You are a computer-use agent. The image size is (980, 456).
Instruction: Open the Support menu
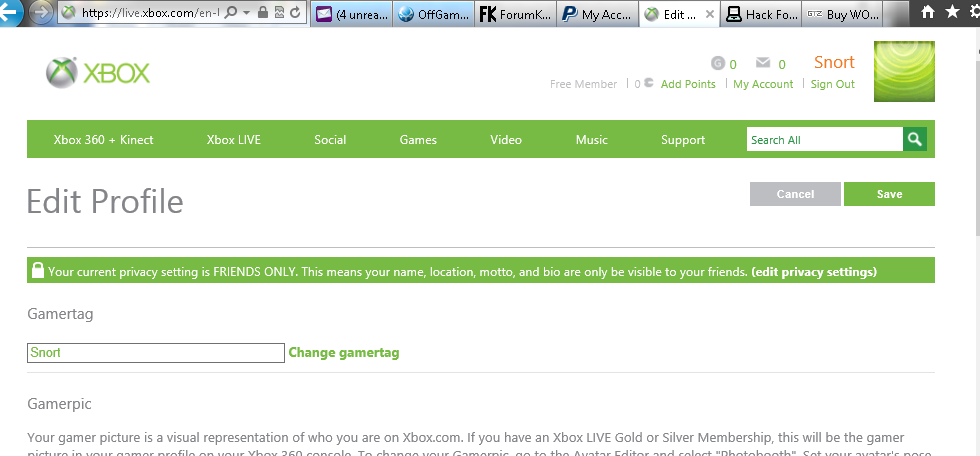[x=683, y=140]
